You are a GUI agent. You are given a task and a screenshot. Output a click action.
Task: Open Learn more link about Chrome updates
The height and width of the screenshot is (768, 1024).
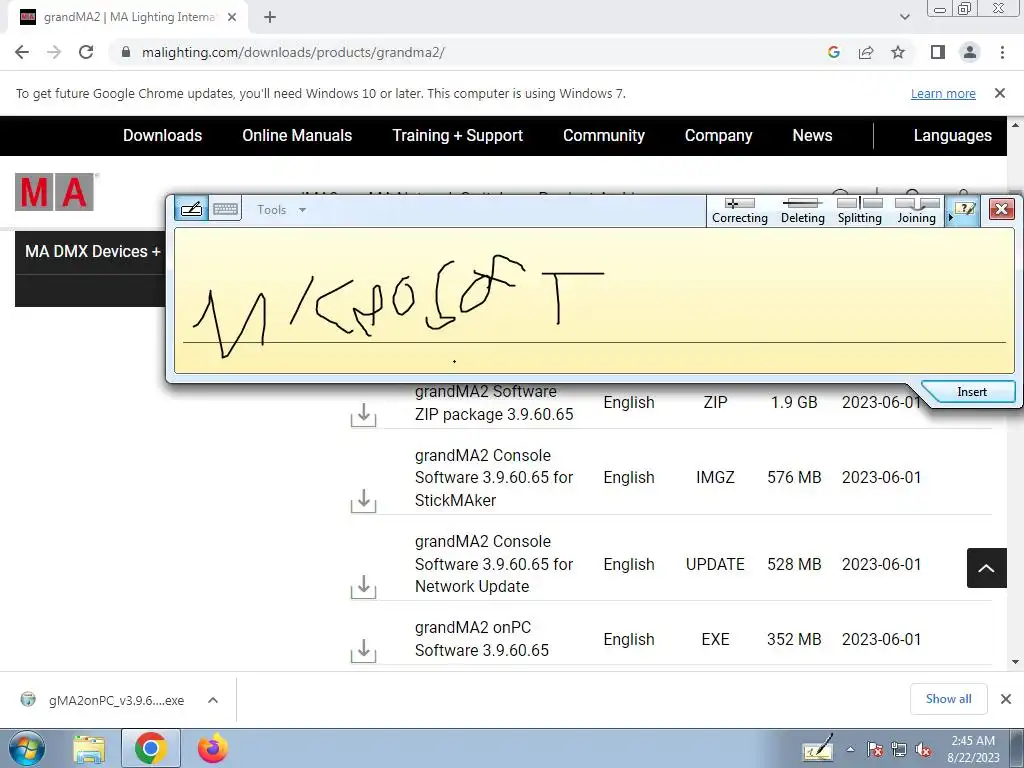point(943,93)
